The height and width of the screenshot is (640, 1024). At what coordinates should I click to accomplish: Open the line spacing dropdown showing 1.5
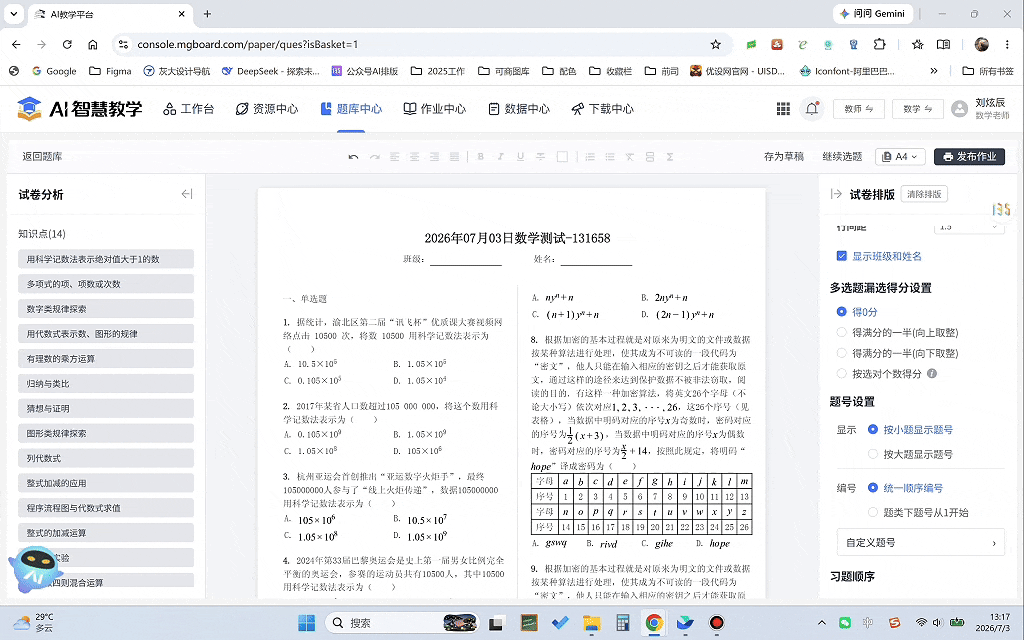pos(968,227)
